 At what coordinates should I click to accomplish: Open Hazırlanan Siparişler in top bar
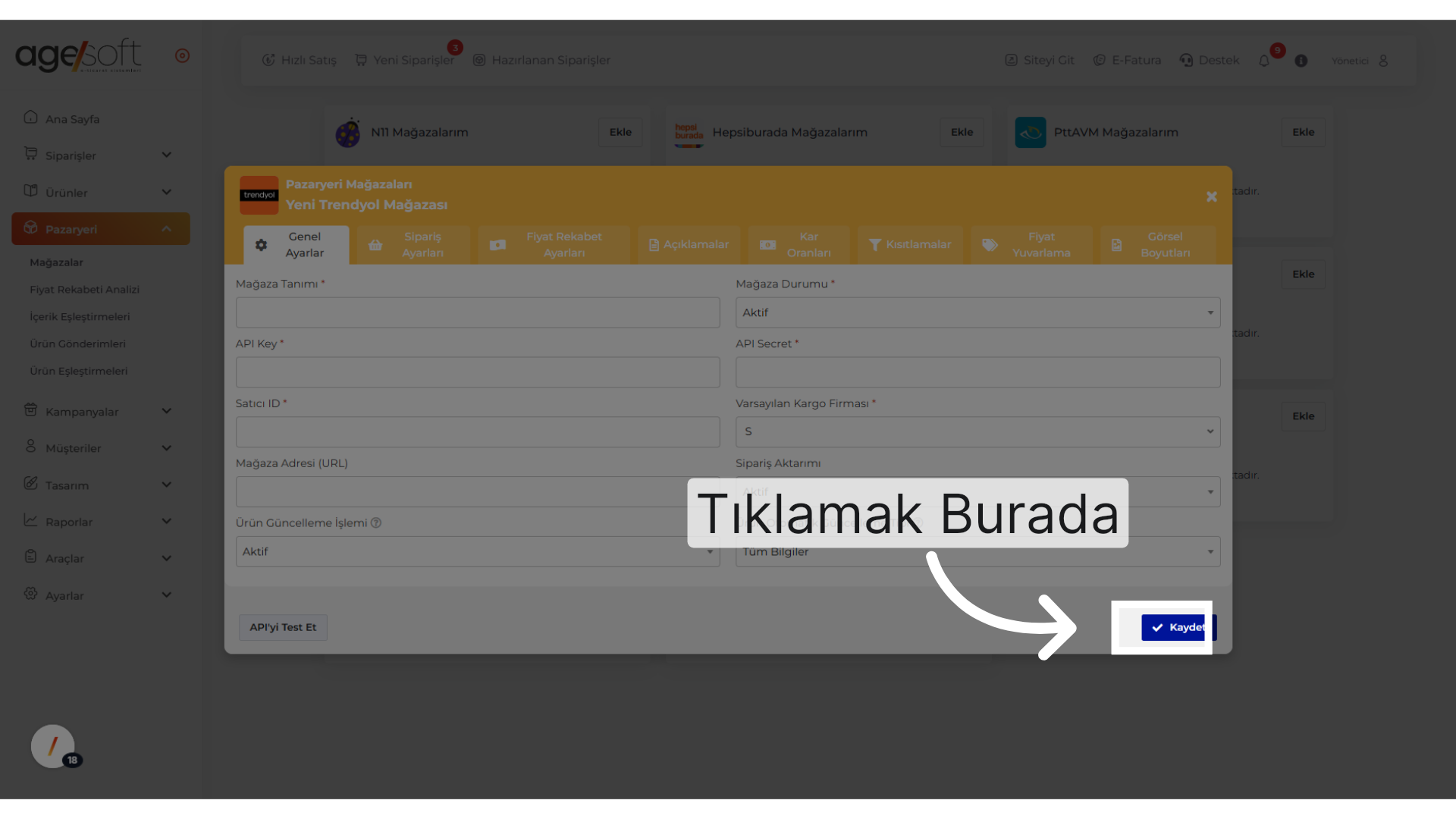click(541, 60)
